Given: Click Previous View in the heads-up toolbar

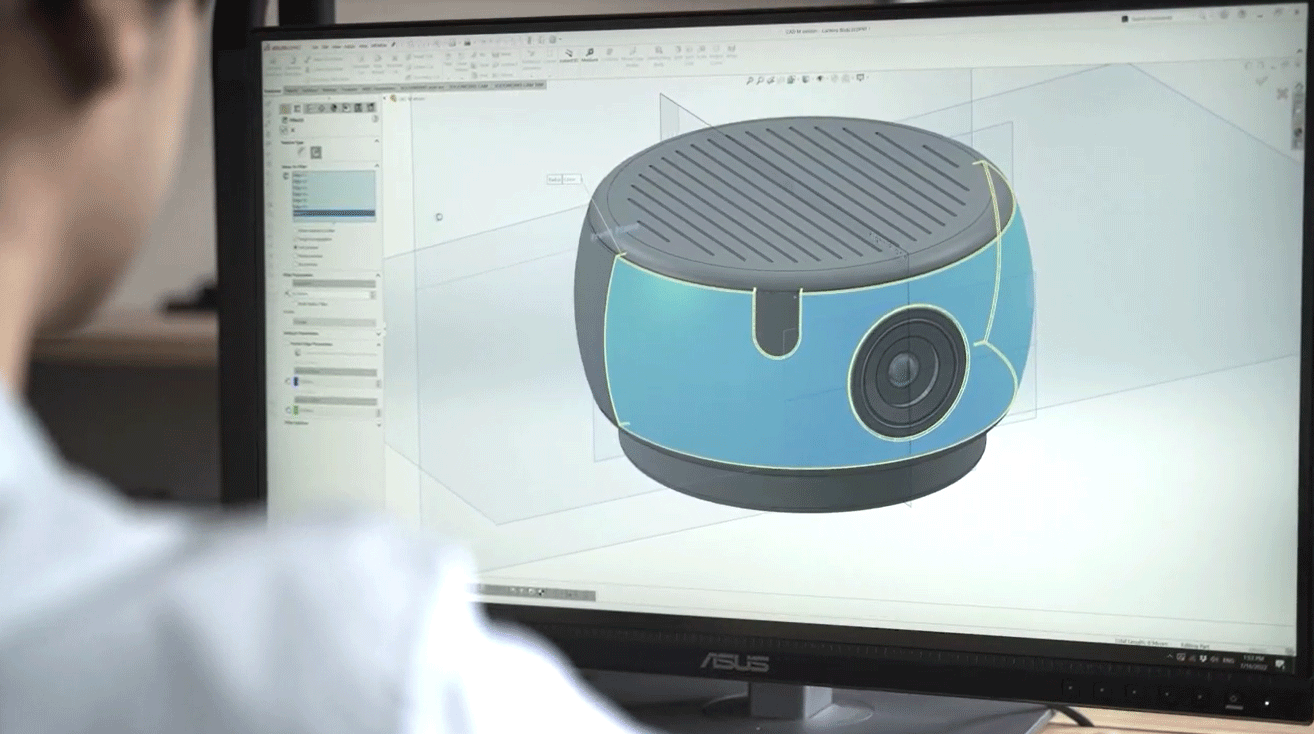Looking at the screenshot, I should 770,80.
